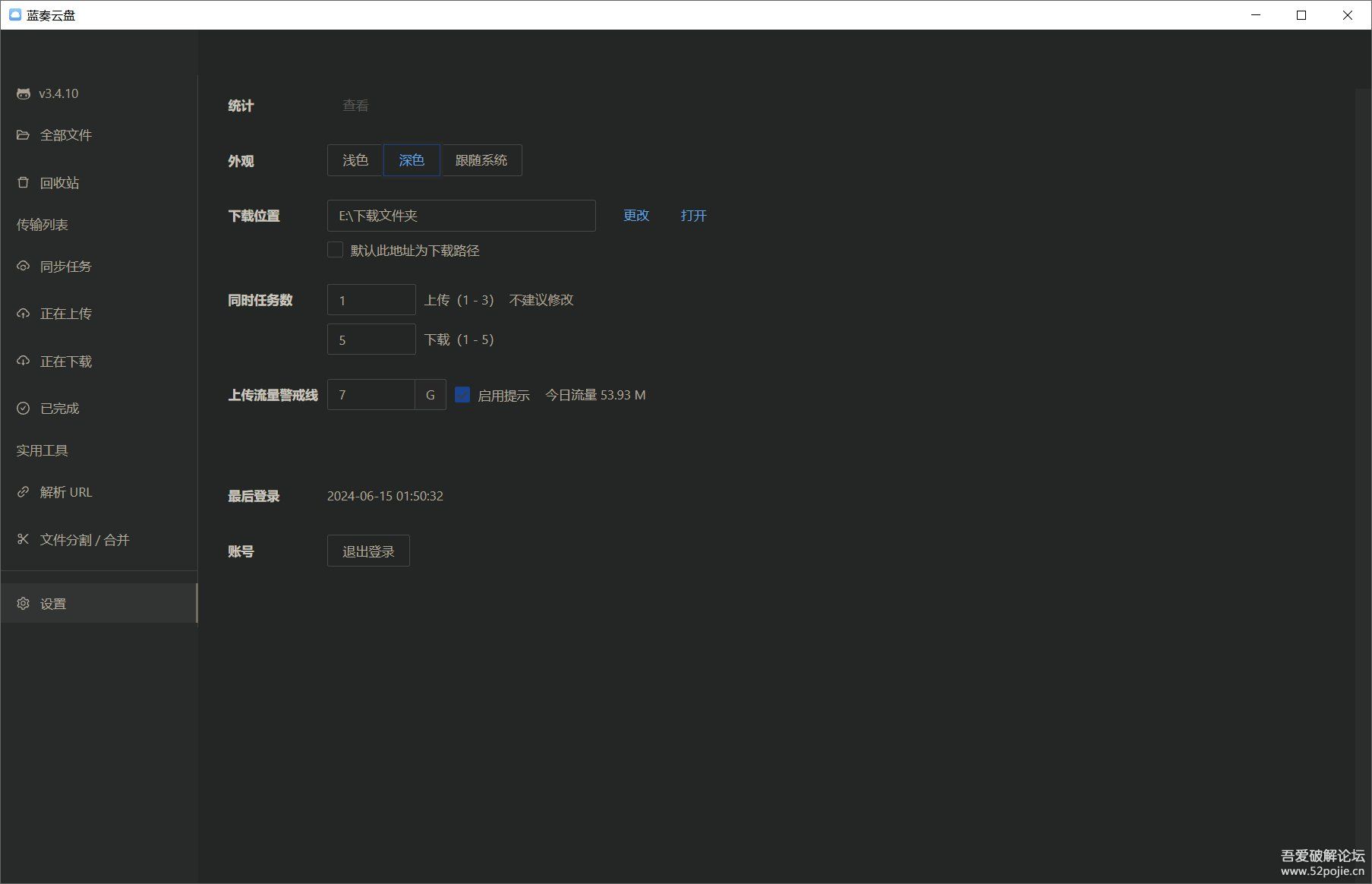Click the G unit addon box

[431, 395]
